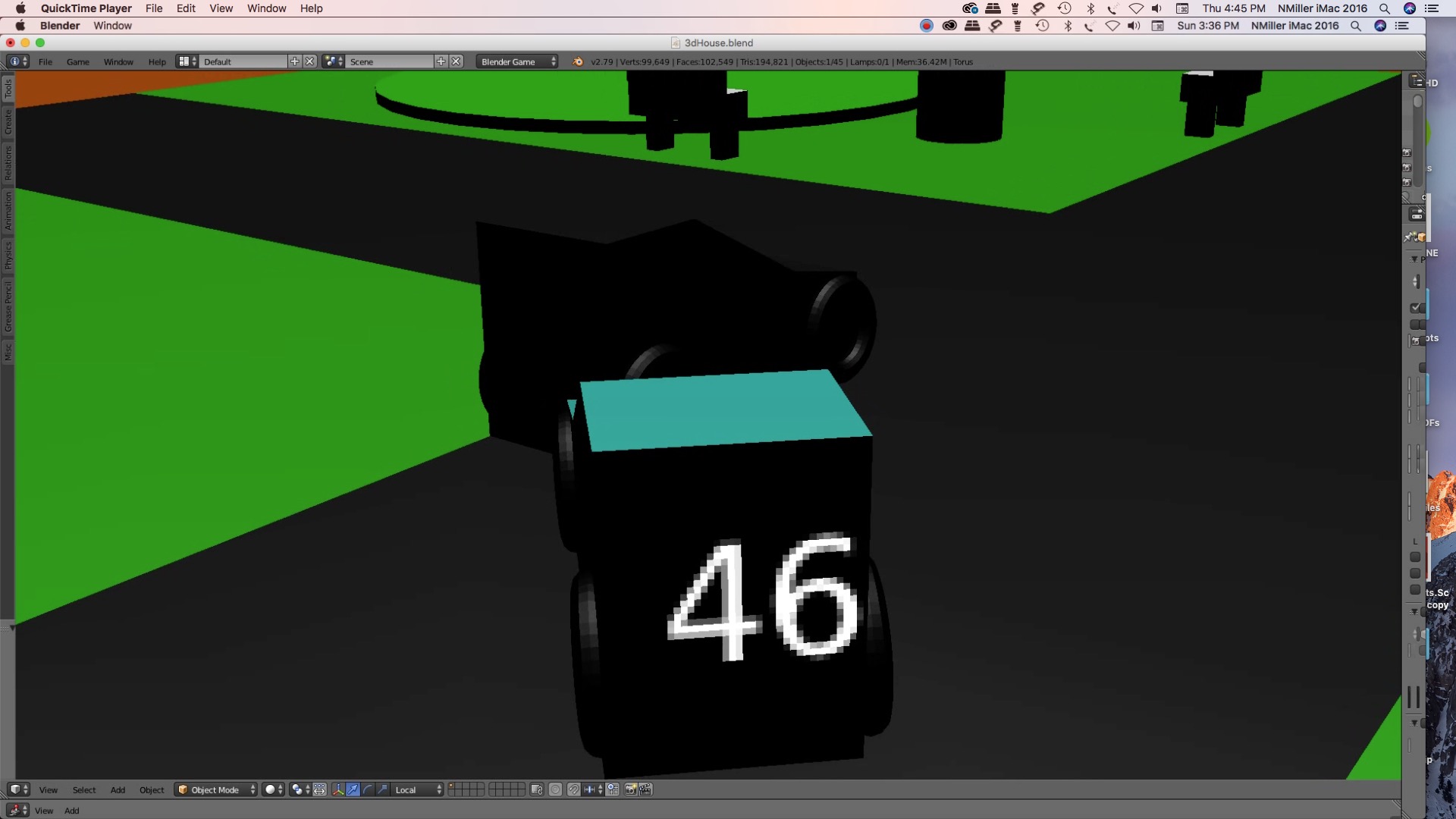
Task: Open the Blender Game engine dropdown
Action: pyautogui.click(x=517, y=61)
